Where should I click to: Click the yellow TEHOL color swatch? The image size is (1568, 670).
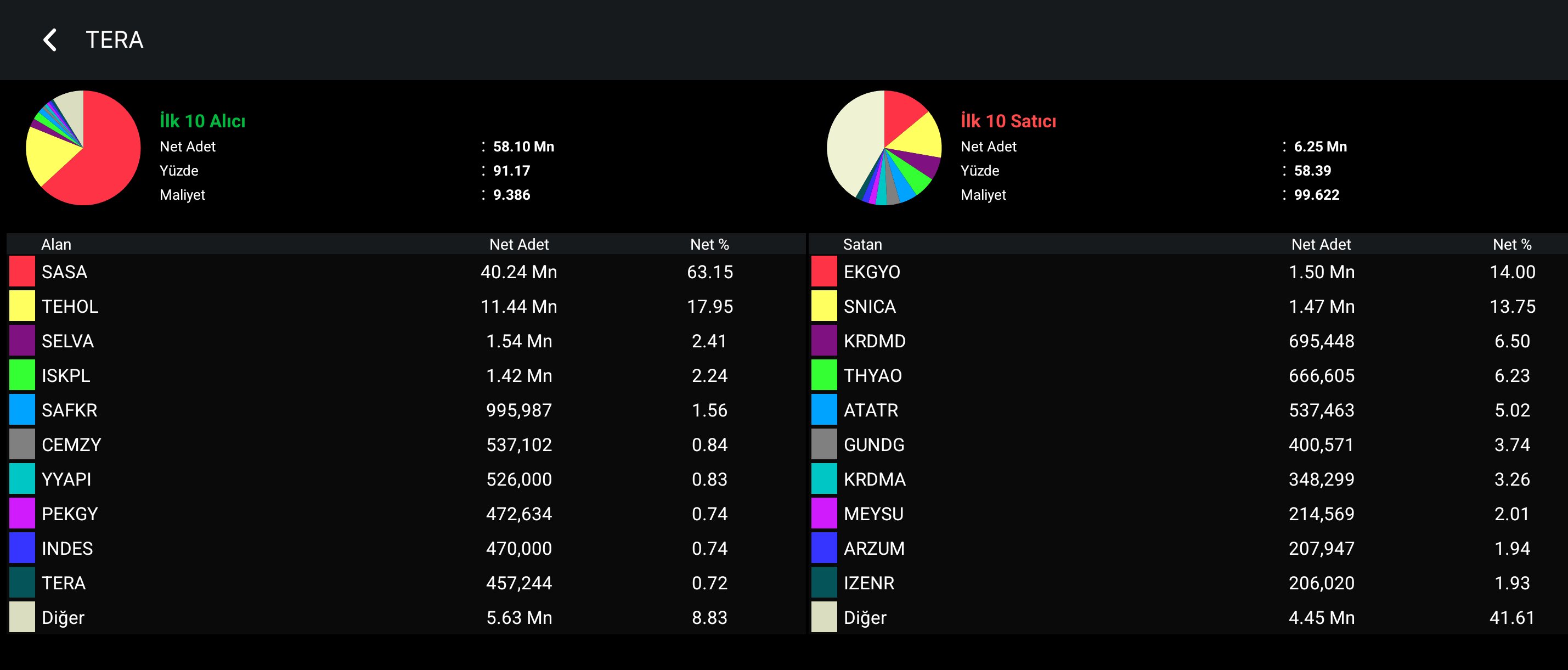point(22,306)
